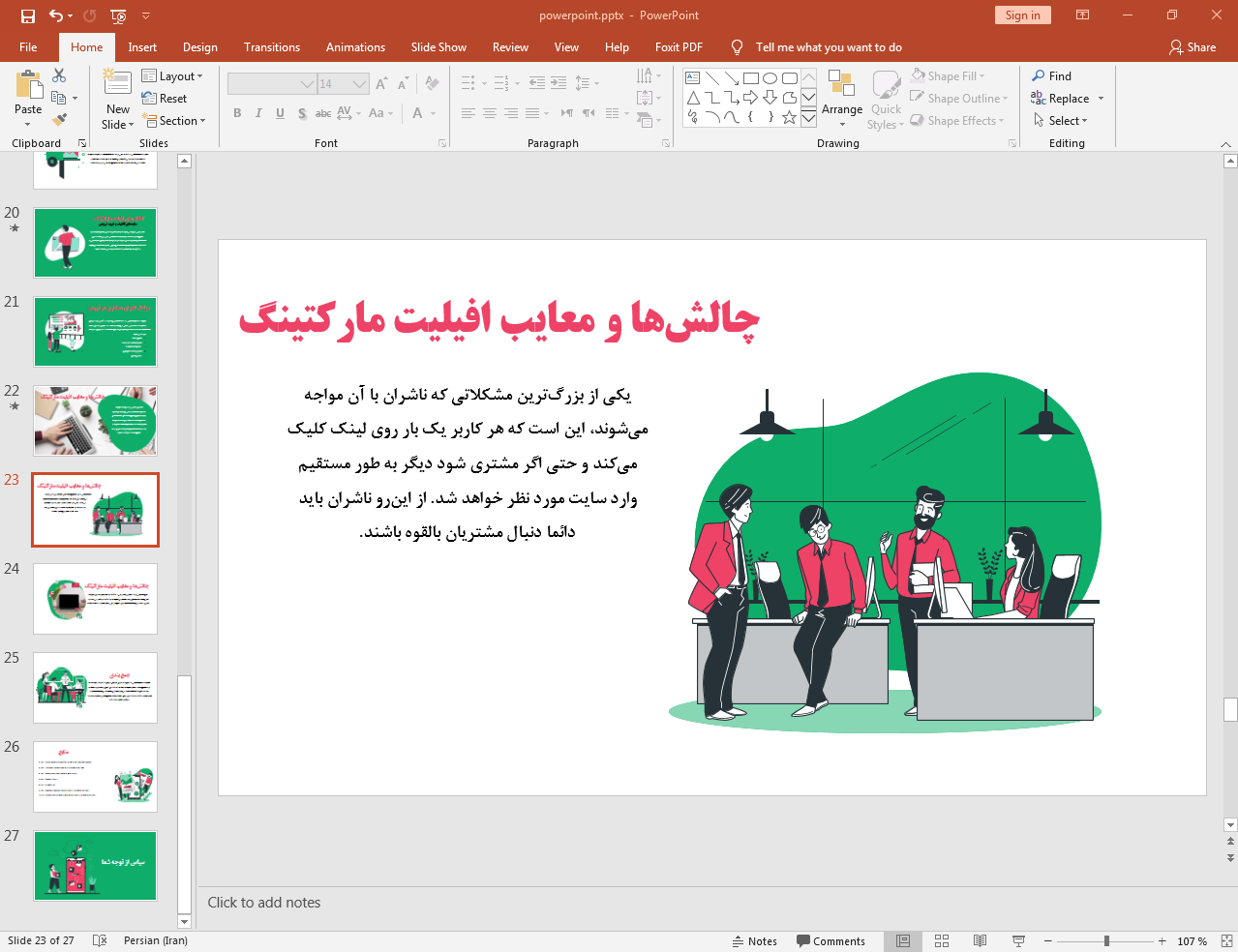Open the Animations tab

tap(355, 47)
